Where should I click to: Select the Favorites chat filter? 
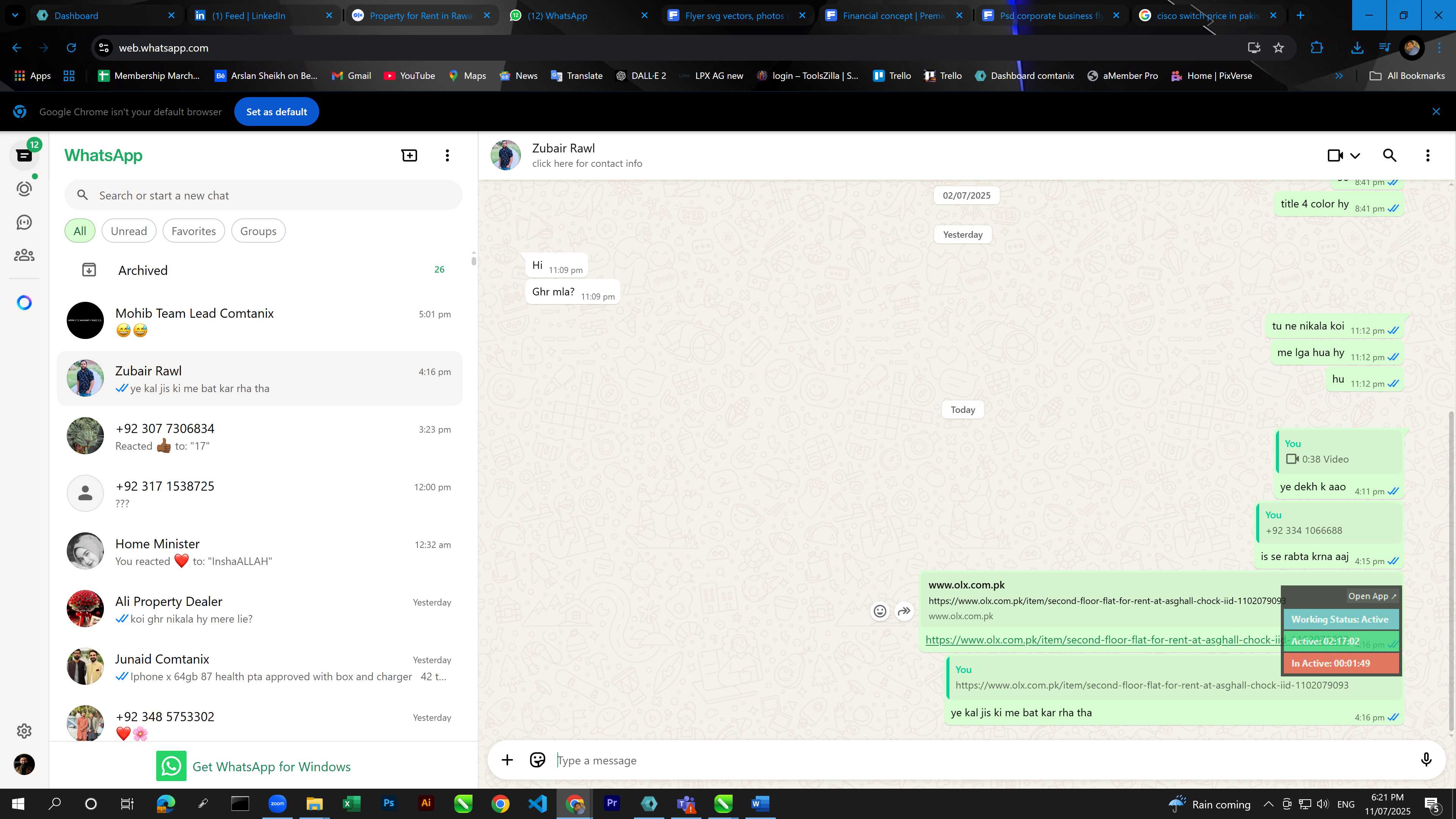[193, 231]
